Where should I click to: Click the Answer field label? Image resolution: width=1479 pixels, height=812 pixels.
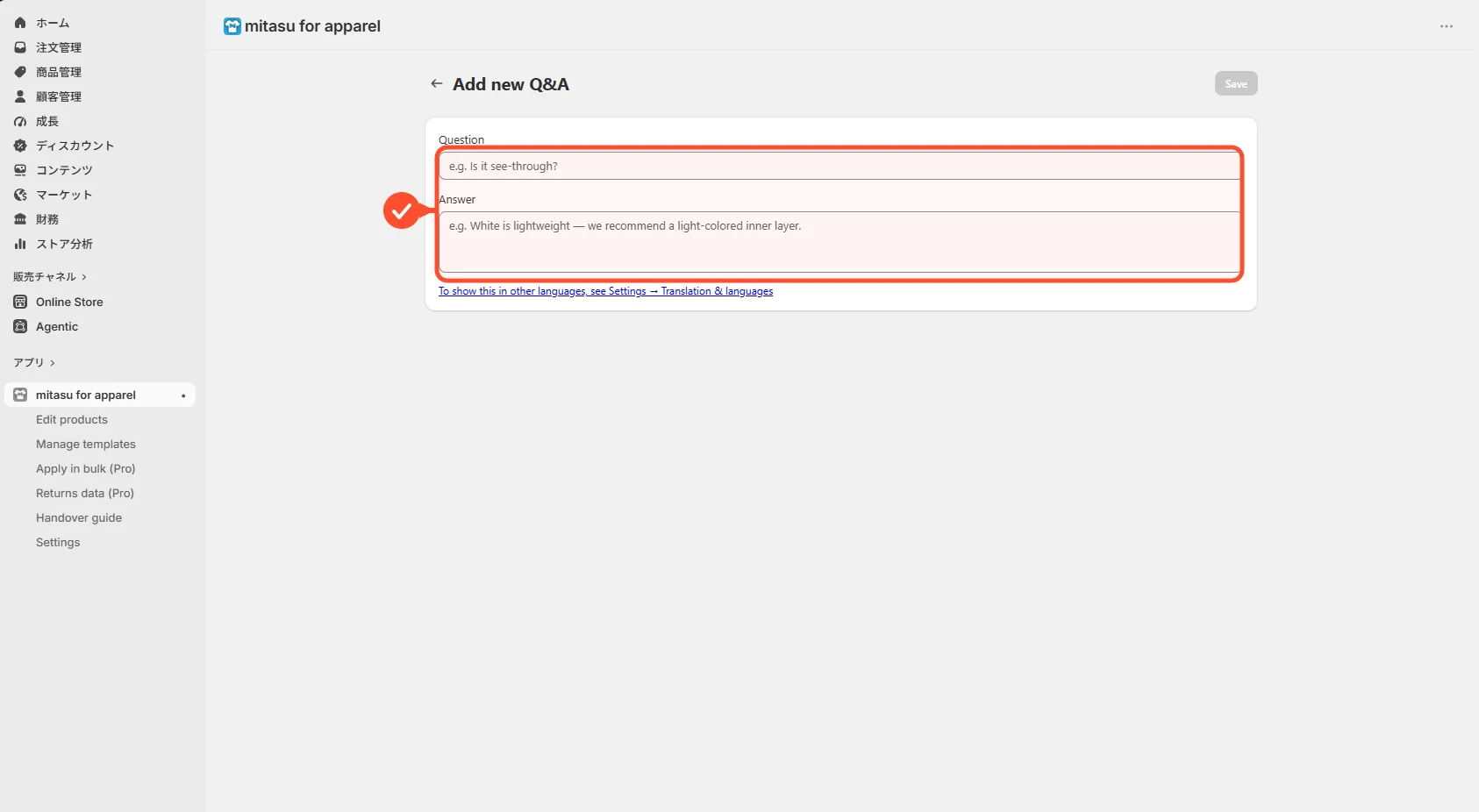pos(457,200)
